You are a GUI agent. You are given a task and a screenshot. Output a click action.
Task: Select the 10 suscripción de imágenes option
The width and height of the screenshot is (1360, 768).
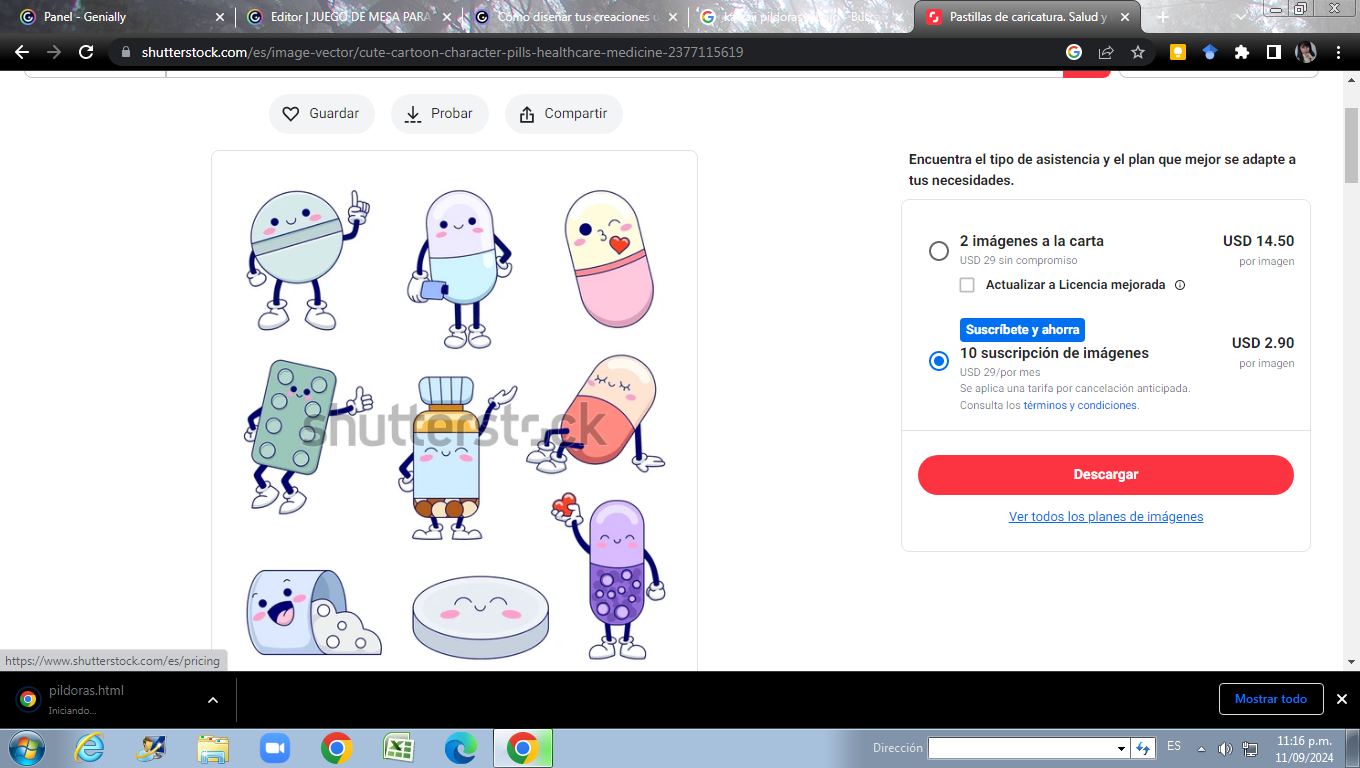[x=938, y=361]
